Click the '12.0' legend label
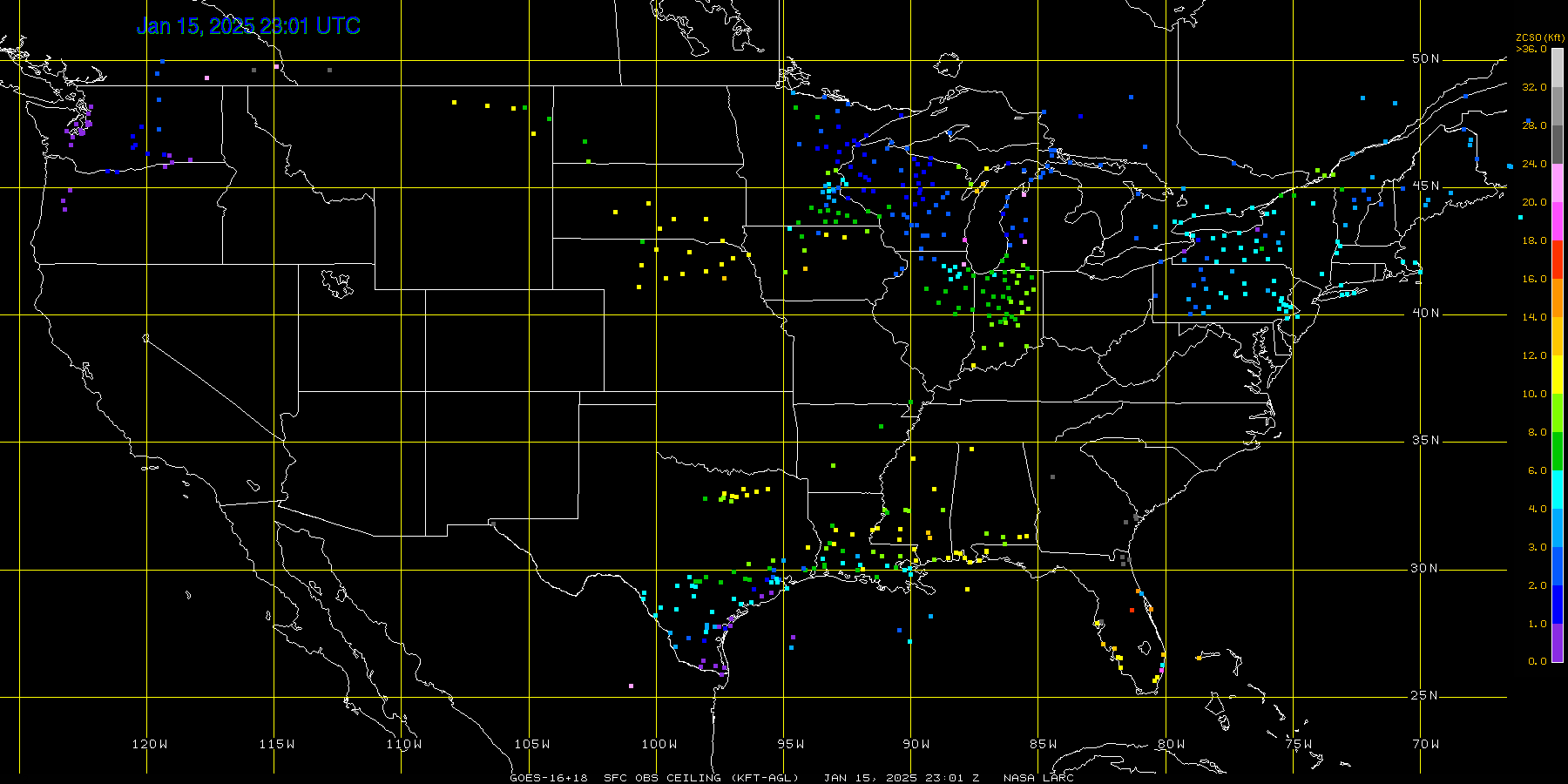Viewport: 1568px width, 784px height. pyautogui.click(x=1534, y=355)
